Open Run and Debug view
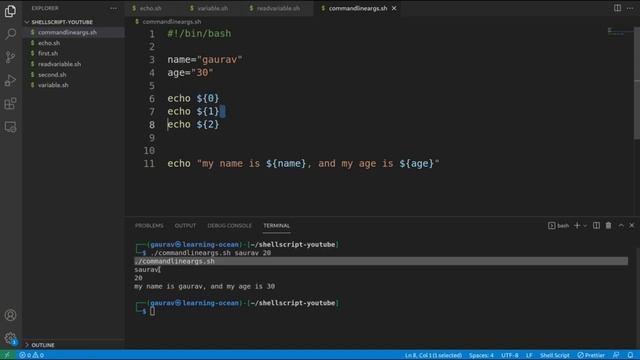Viewport: 640px width, 360px height. [11, 80]
